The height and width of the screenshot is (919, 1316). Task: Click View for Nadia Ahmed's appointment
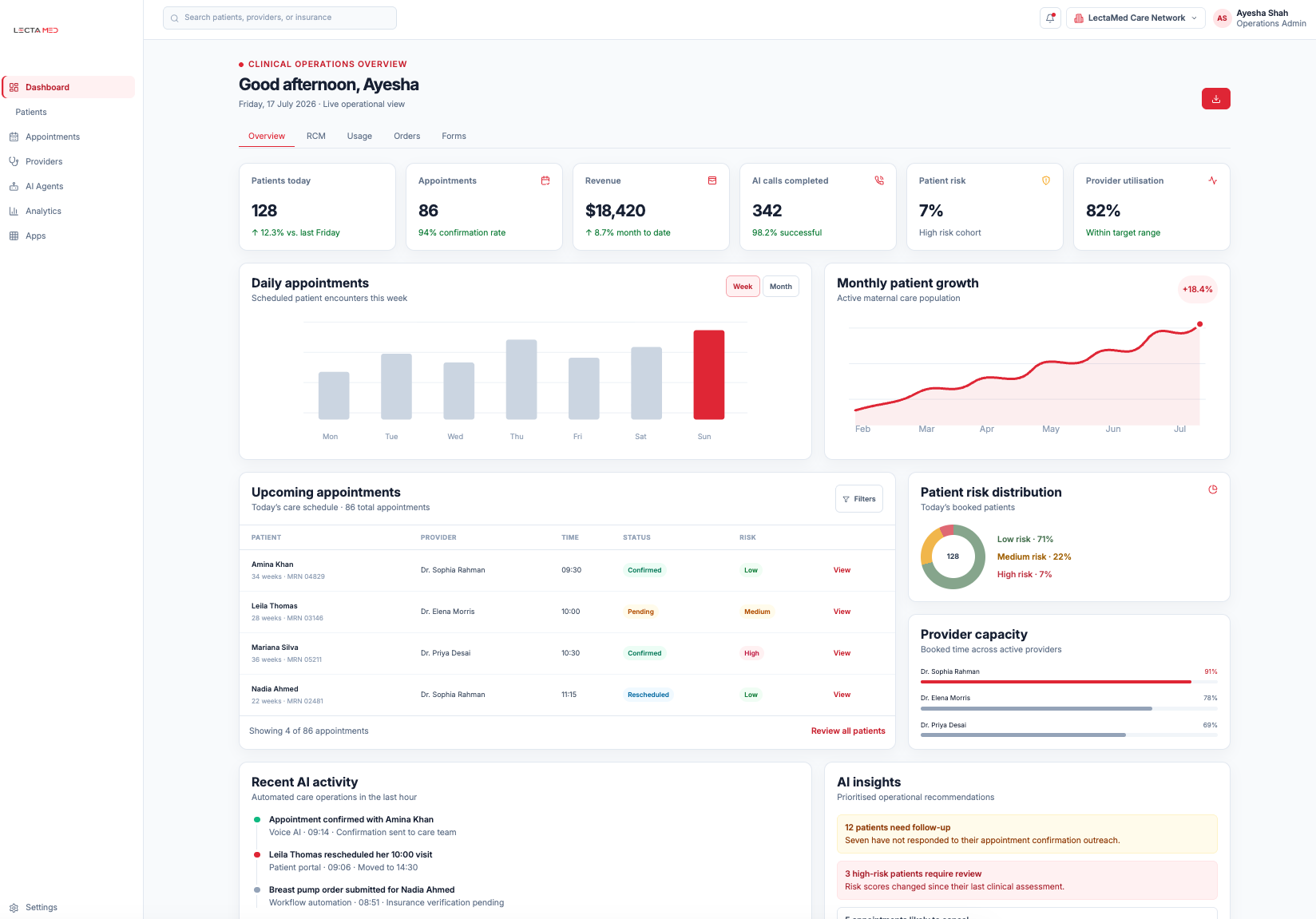842,695
